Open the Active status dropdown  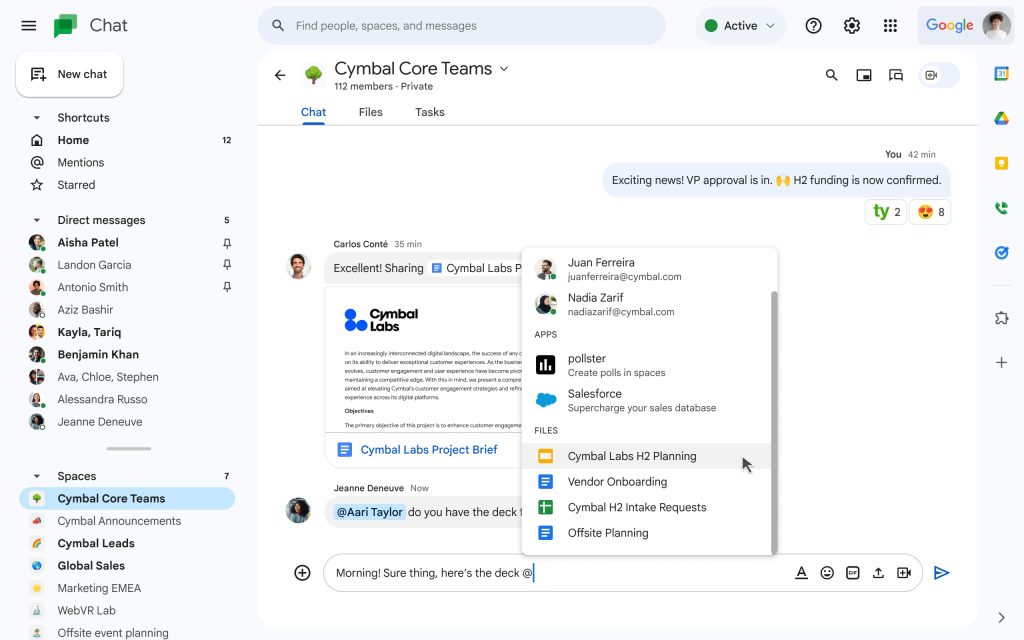(740, 26)
